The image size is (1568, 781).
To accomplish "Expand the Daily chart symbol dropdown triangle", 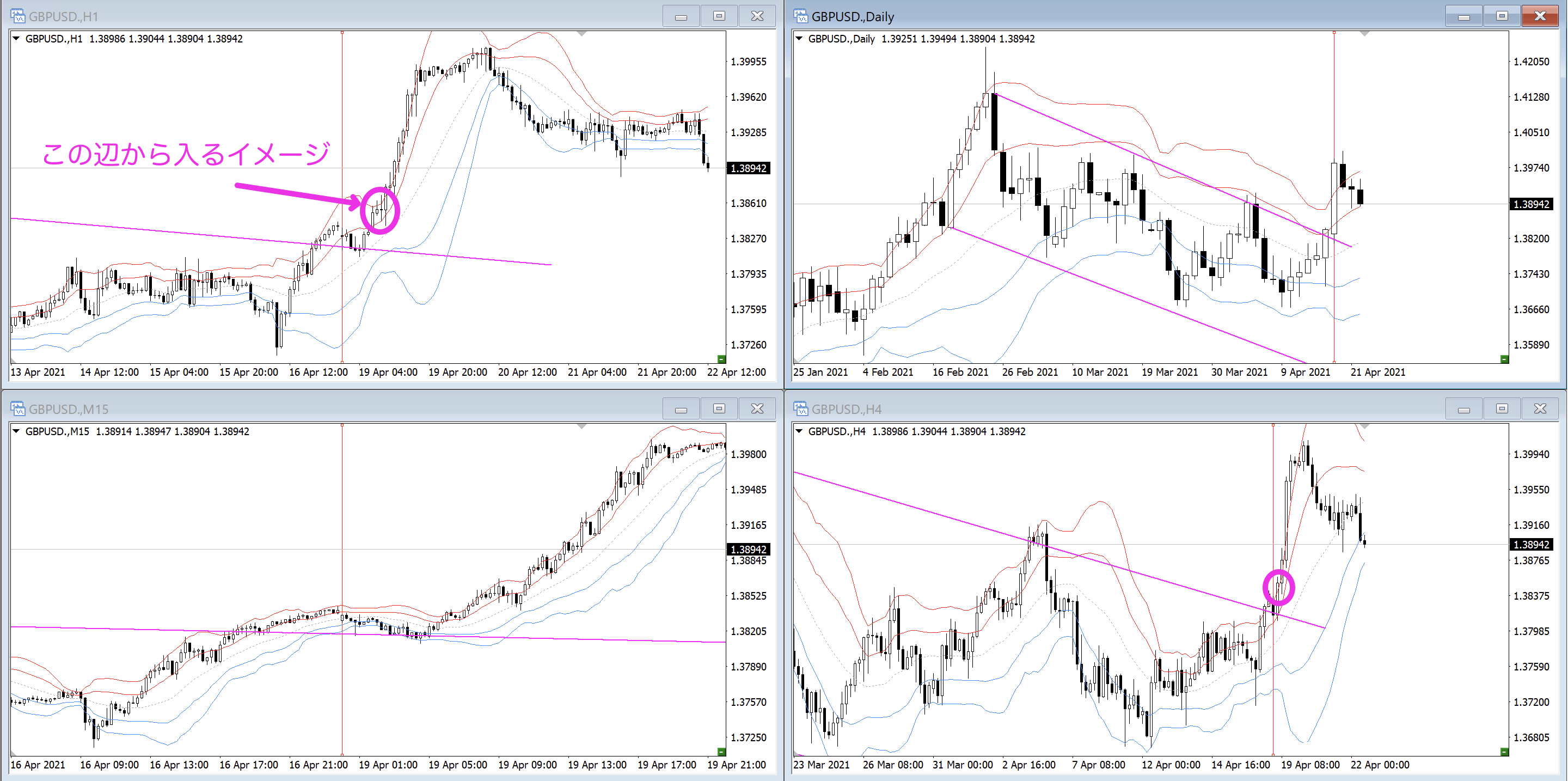I will click(x=799, y=38).
